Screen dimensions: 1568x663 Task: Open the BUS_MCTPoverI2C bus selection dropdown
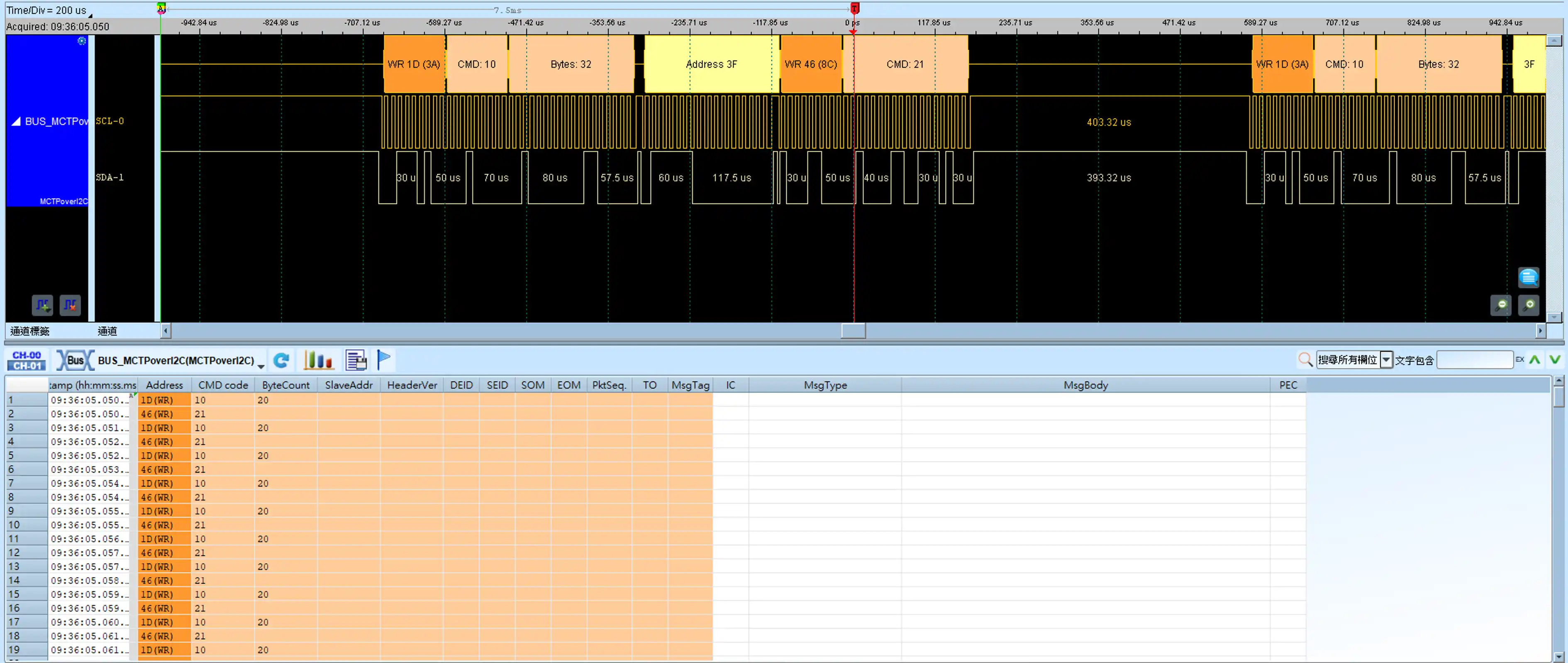pyautogui.click(x=261, y=366)
